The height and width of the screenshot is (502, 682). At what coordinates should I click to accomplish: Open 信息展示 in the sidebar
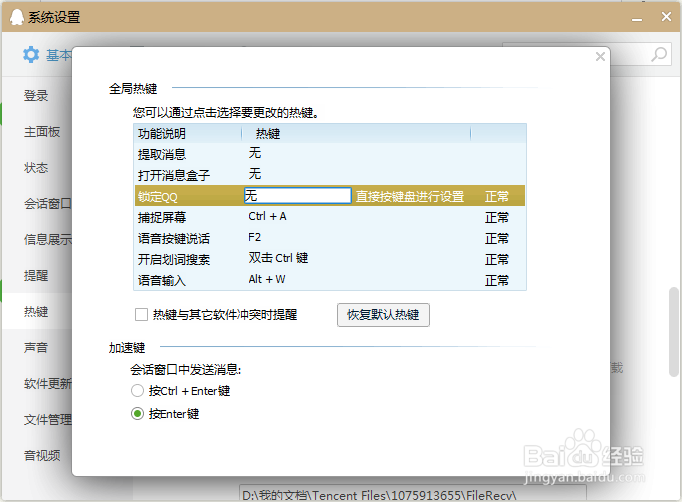[47, 239]
